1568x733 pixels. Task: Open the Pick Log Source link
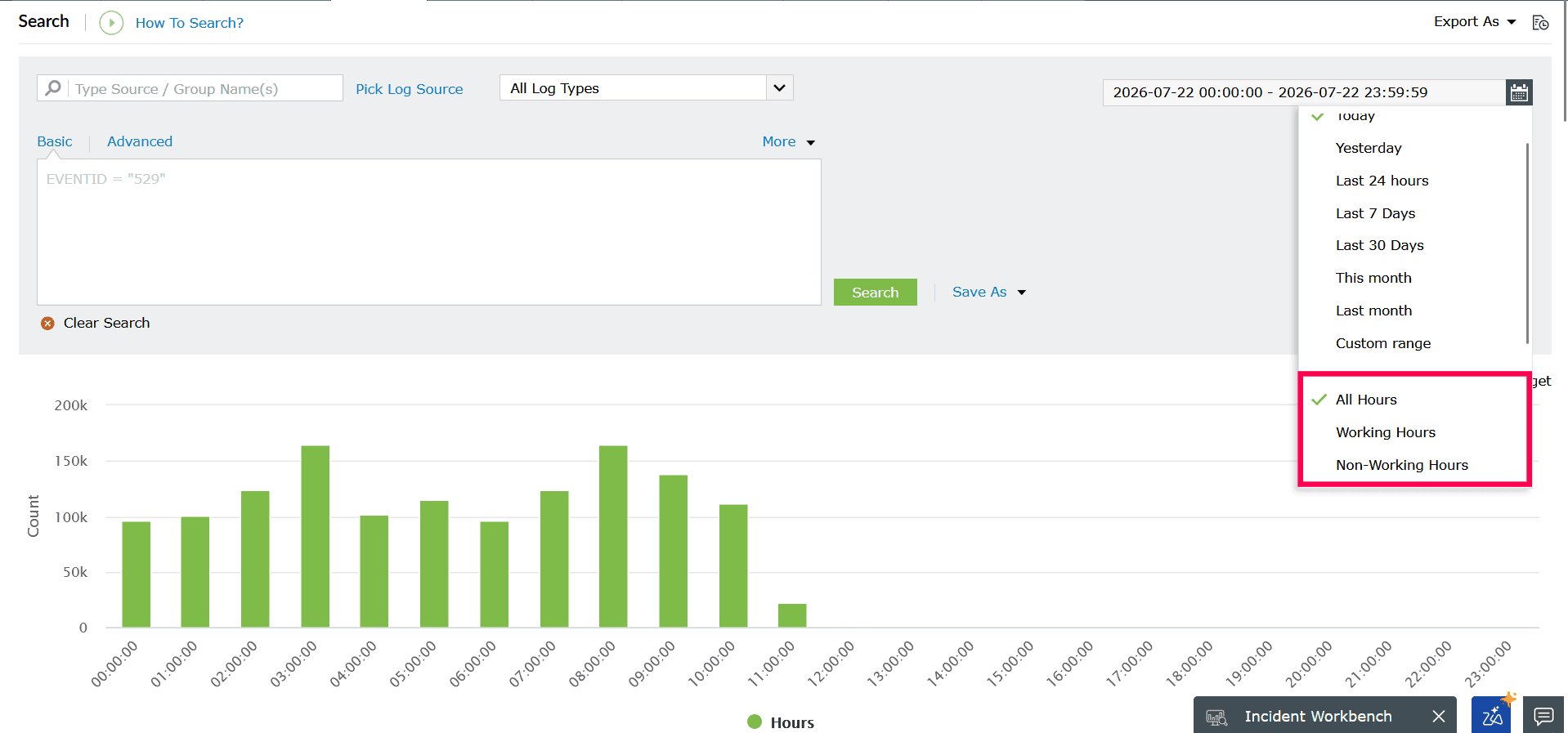(409, 89)
